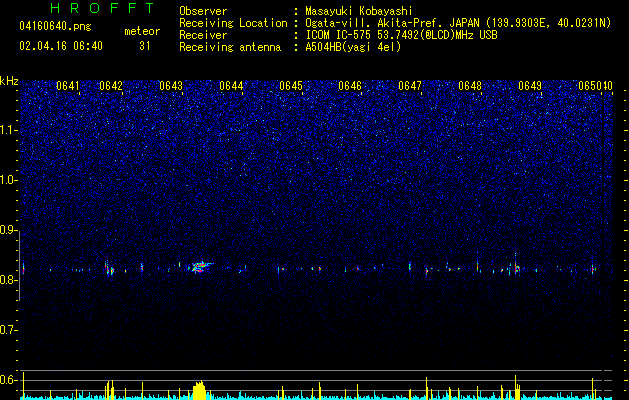Viewport: 629px width, 400px height.
Task: Click the 1.1 kHz axis label
Action: [x=9, y=130]
